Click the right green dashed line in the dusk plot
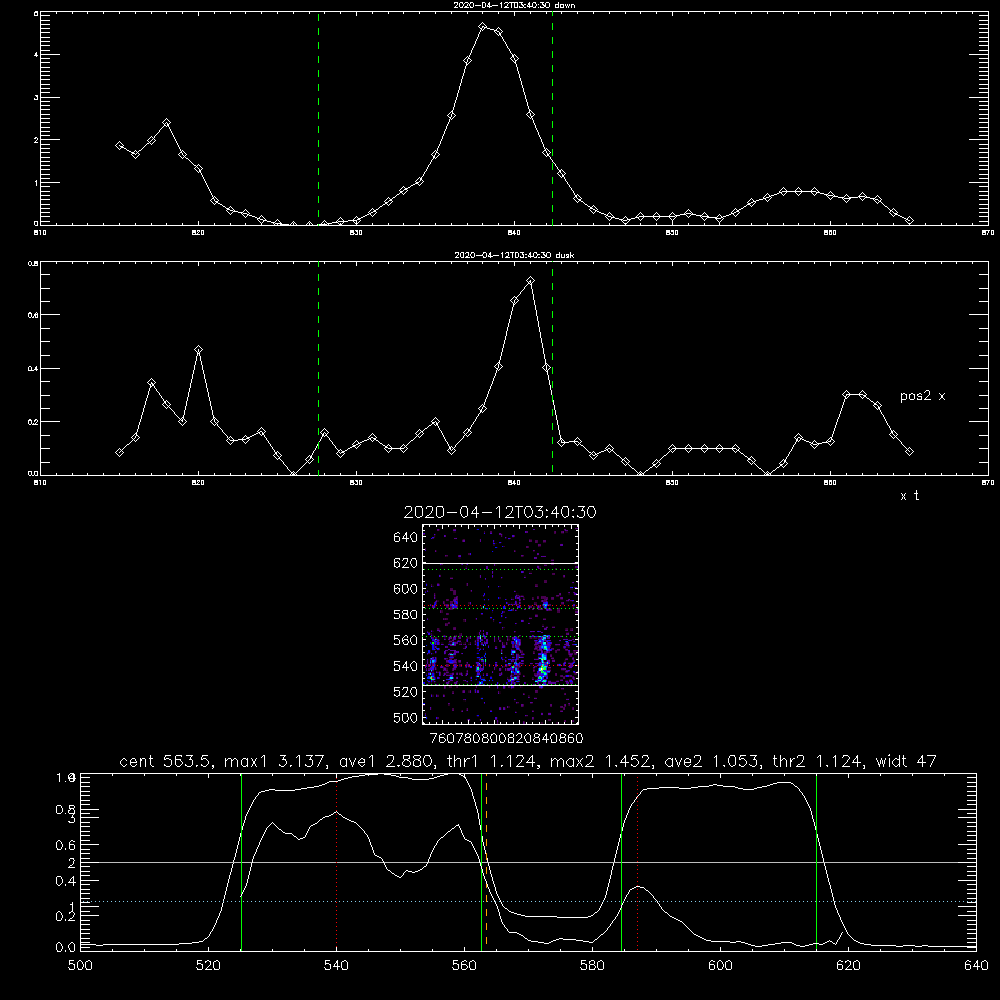The width and height of the screenshot is (1000, 1000). [x=552, y=368]
